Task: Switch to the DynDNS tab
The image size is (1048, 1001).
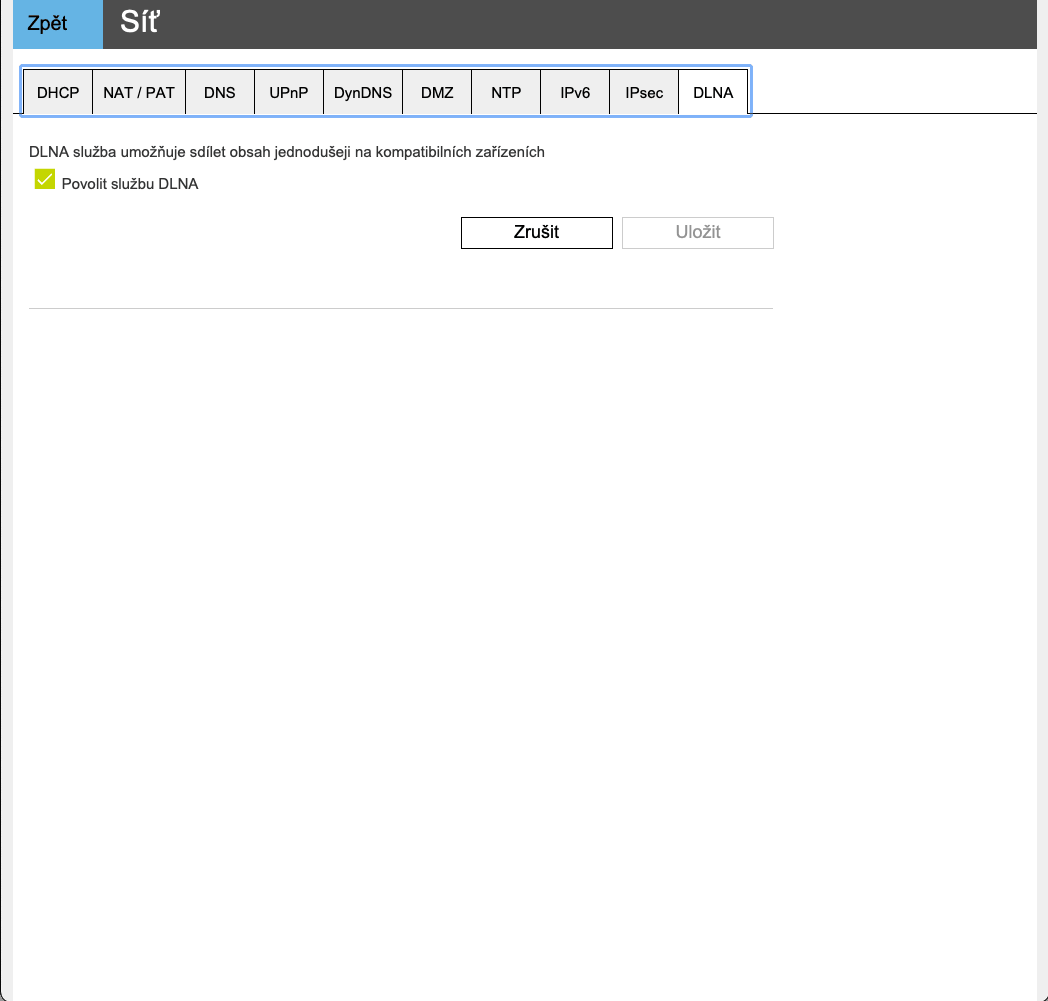Action: point(363,92)
